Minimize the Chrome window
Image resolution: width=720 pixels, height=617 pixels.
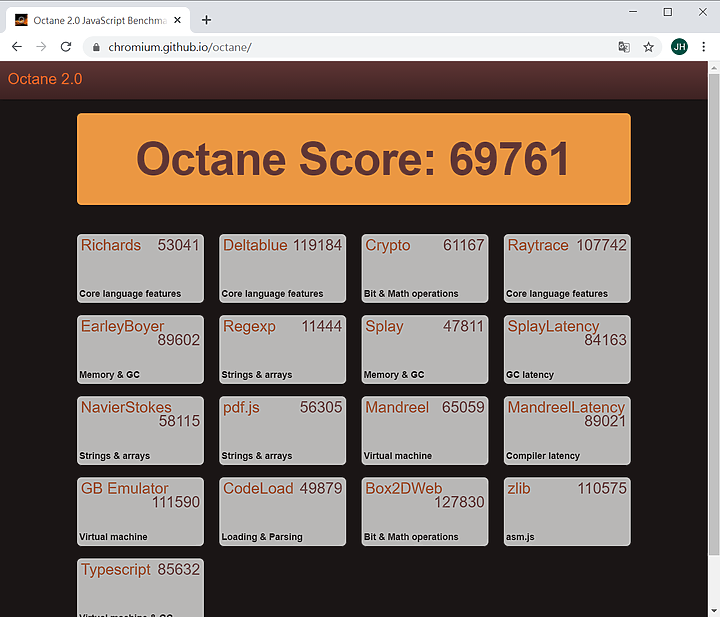click(633, 12)
